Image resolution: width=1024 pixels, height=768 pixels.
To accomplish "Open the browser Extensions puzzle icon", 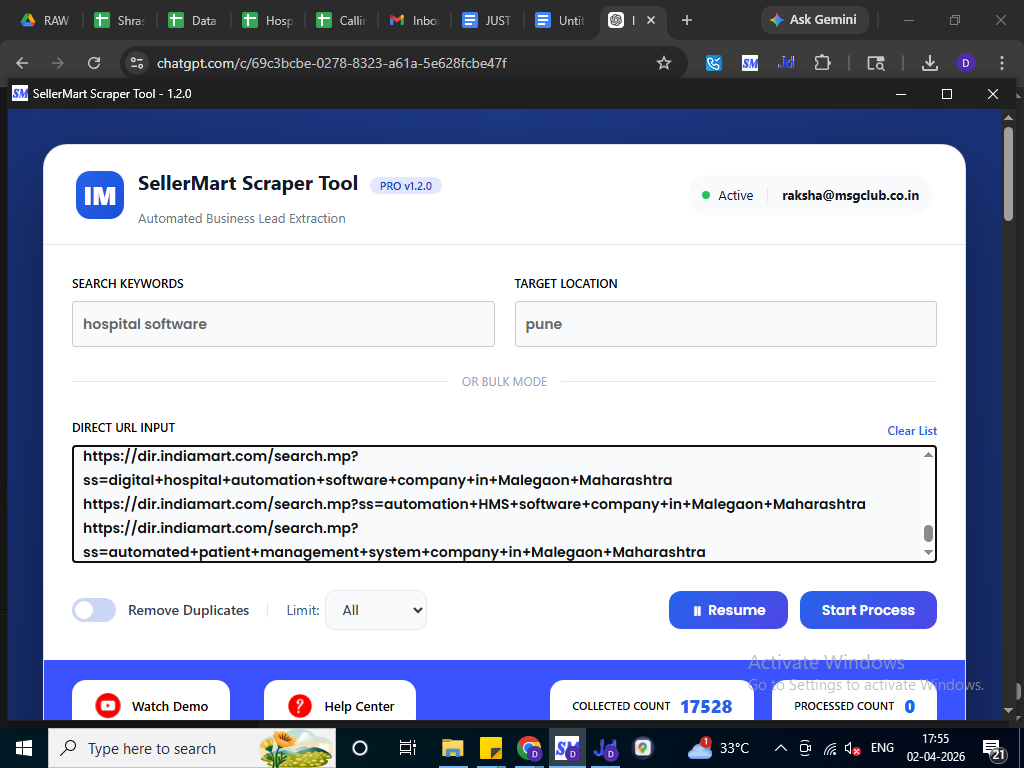I will tap(822, 63).
